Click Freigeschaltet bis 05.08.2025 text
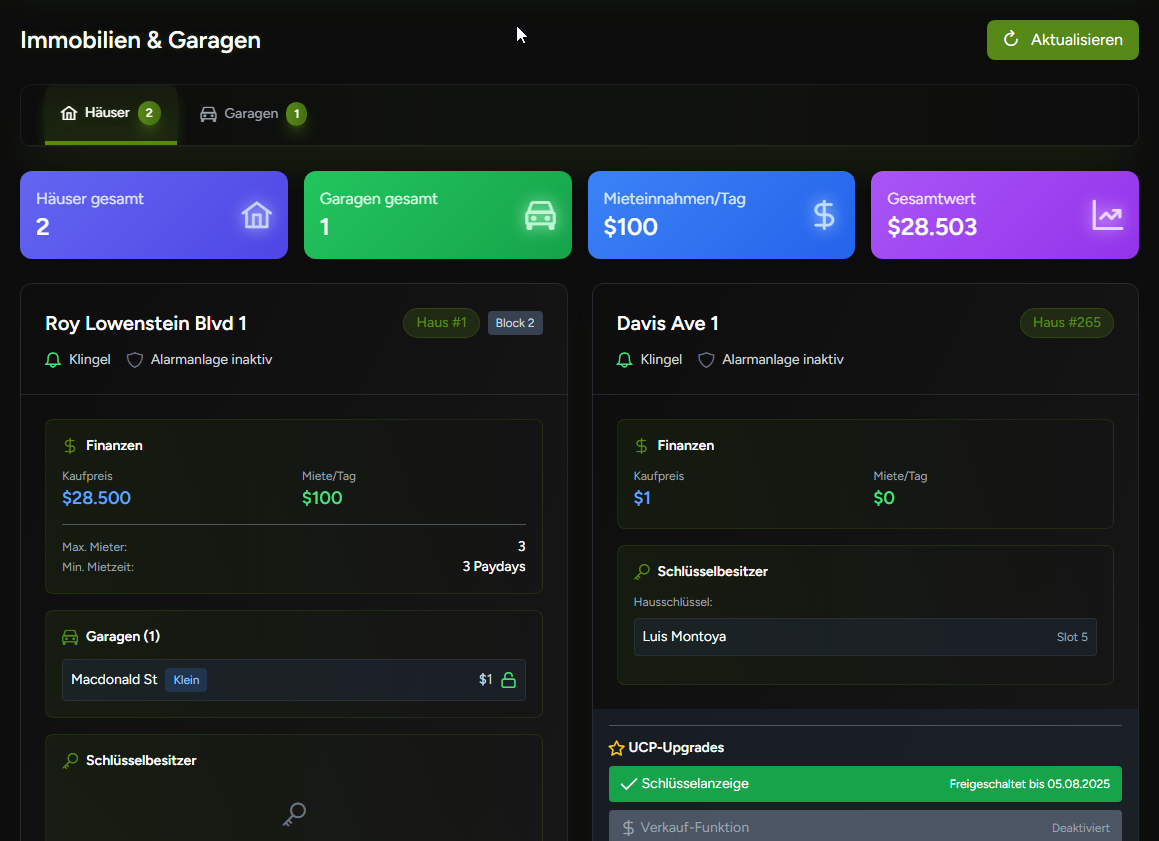Screen dimensions: 1159x841 point(1030,784)
